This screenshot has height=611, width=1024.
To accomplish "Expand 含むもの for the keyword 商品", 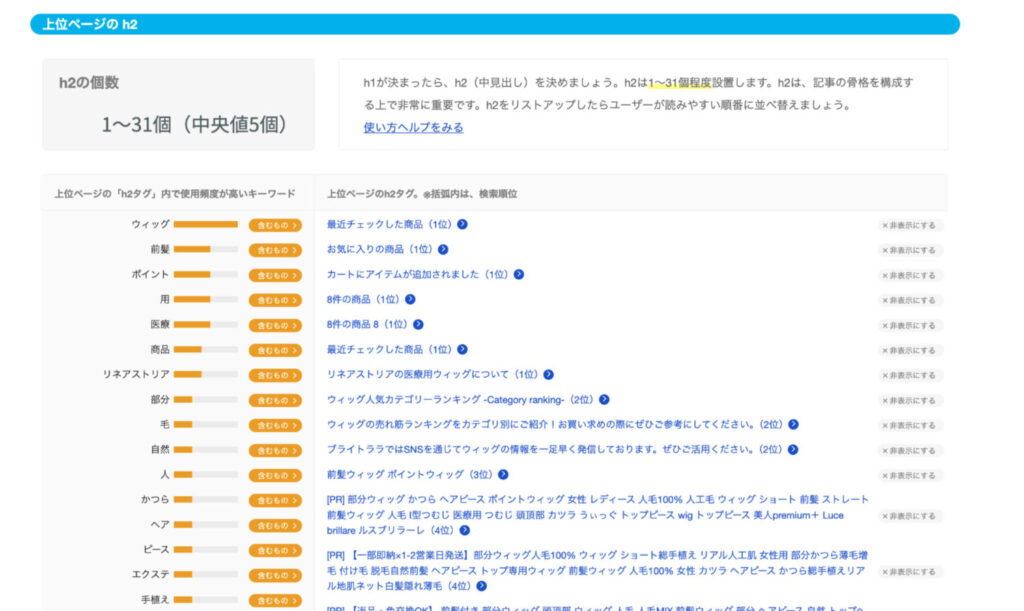I will 275,351.
